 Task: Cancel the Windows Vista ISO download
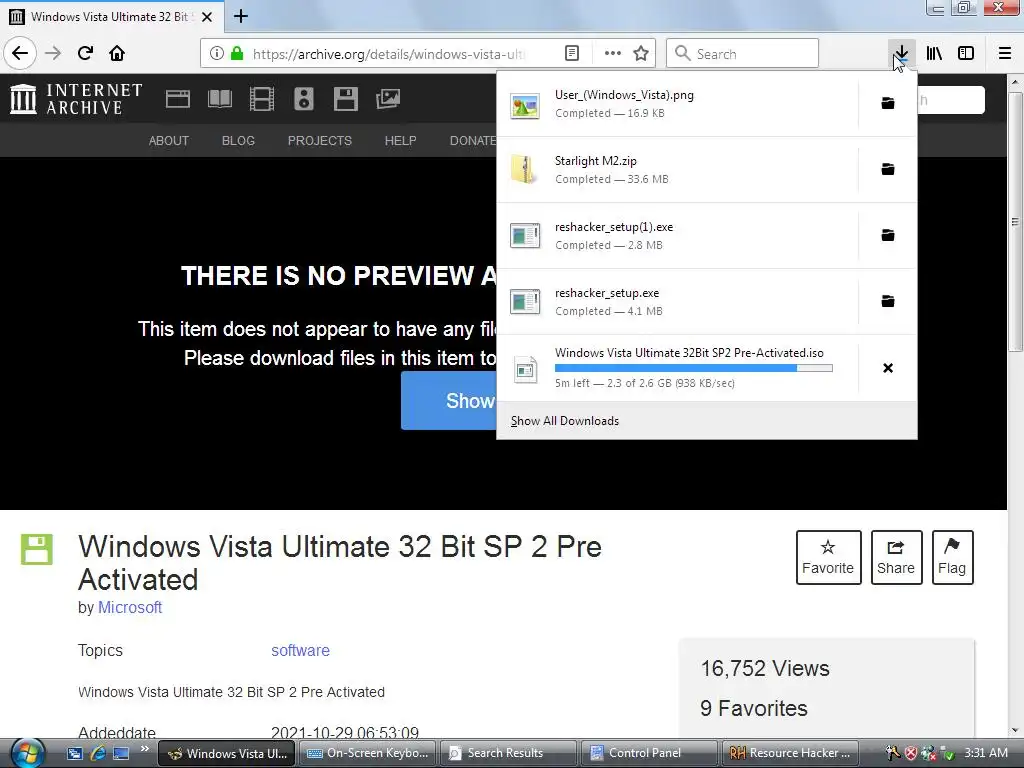click(888, 368)
